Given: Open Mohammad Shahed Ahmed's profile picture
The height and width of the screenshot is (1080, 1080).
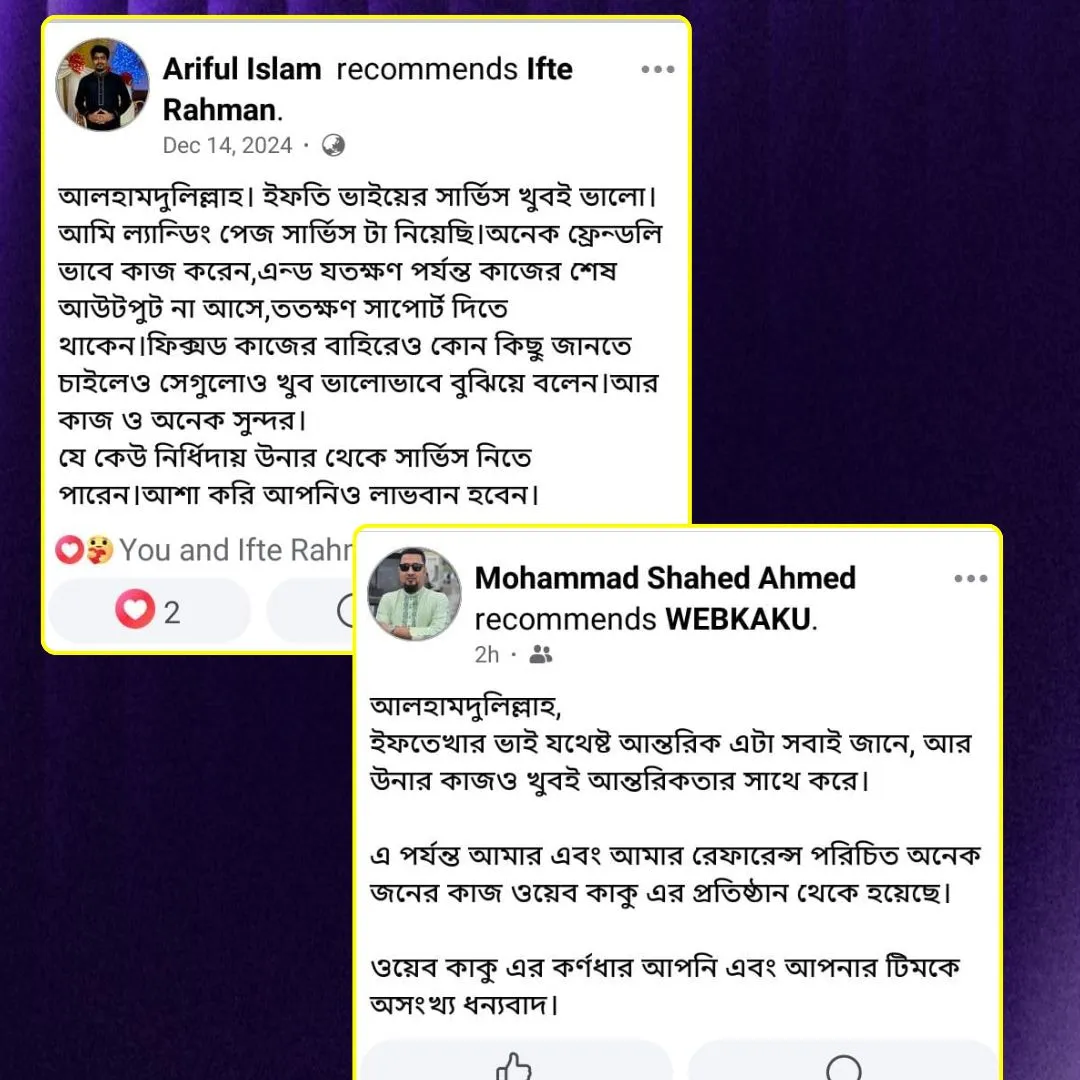Looking at the screenshot, I should click(x=414, y=593).
